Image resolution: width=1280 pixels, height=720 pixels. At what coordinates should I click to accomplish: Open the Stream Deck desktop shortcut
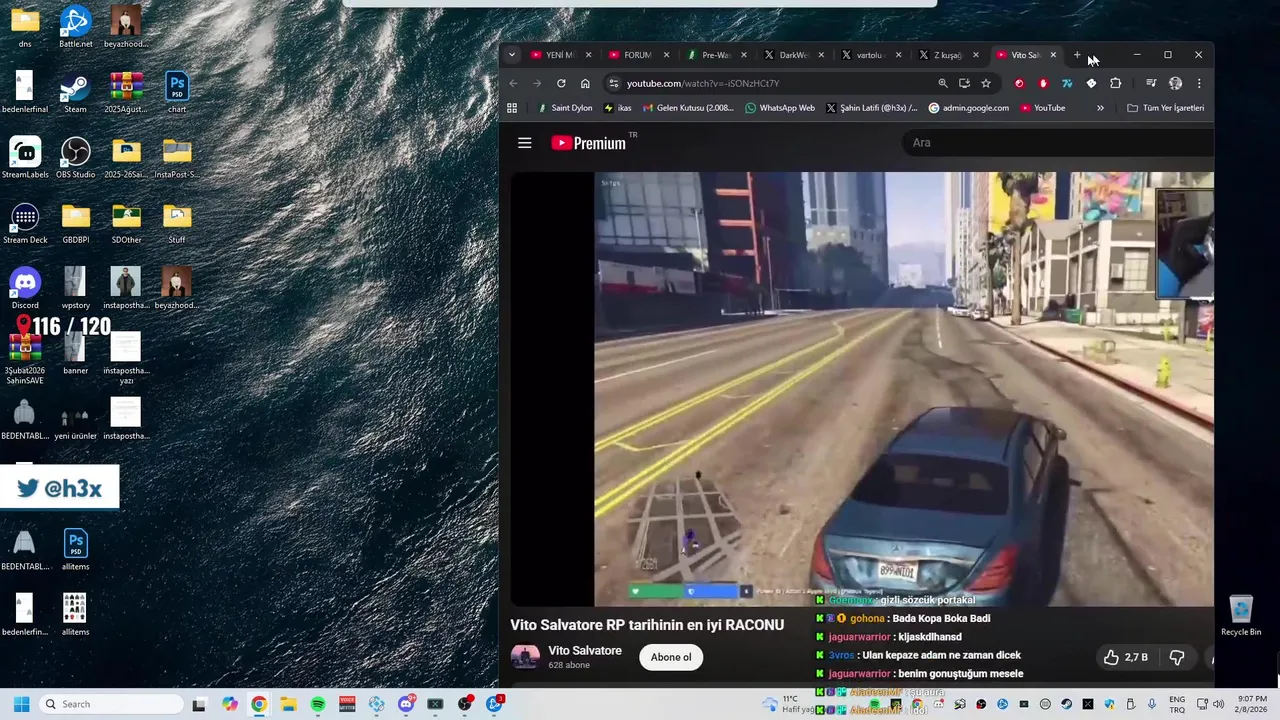(25, 223)
